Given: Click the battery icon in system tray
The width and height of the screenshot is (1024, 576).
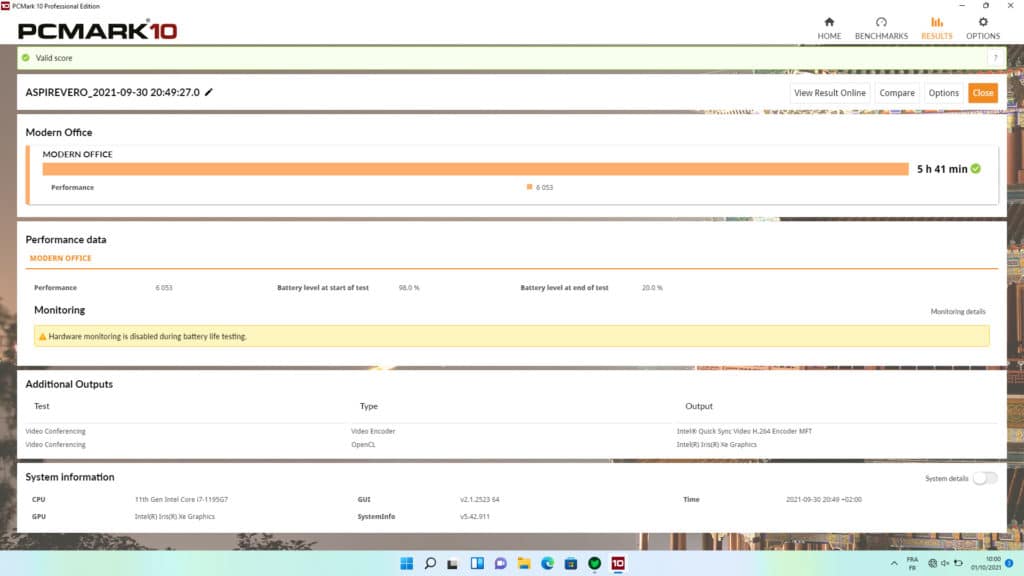Looking at the screenshot, I should pyautogui.click(x=958, y=563).
